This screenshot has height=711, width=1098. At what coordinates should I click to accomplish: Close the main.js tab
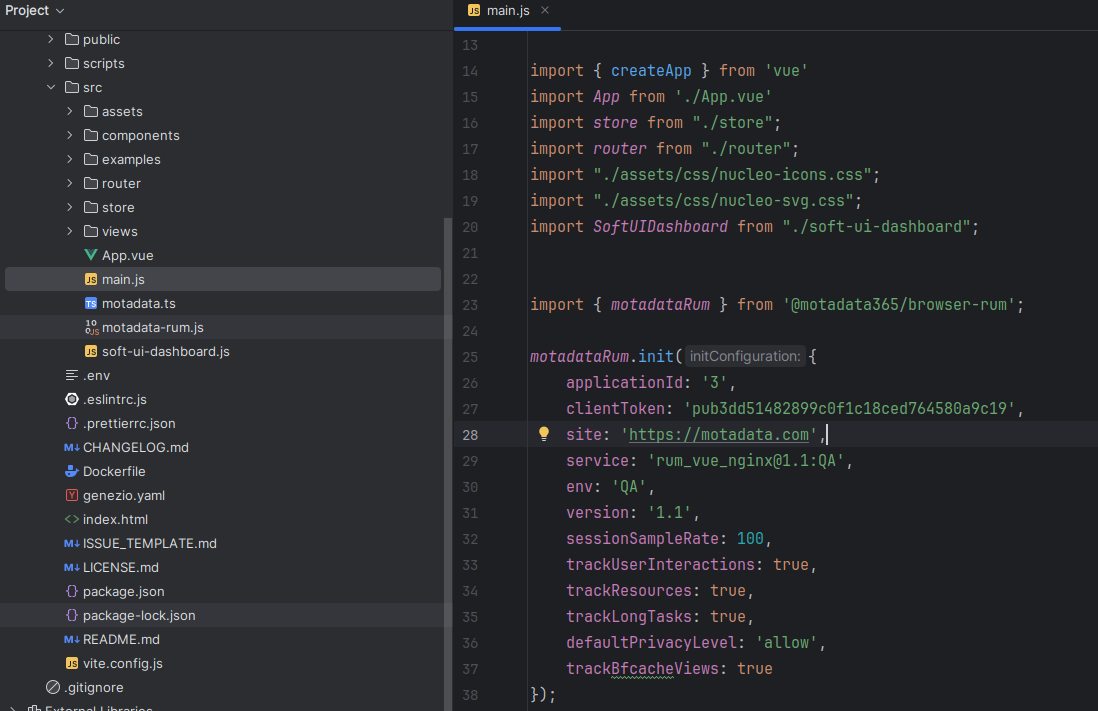click(545, 10)
